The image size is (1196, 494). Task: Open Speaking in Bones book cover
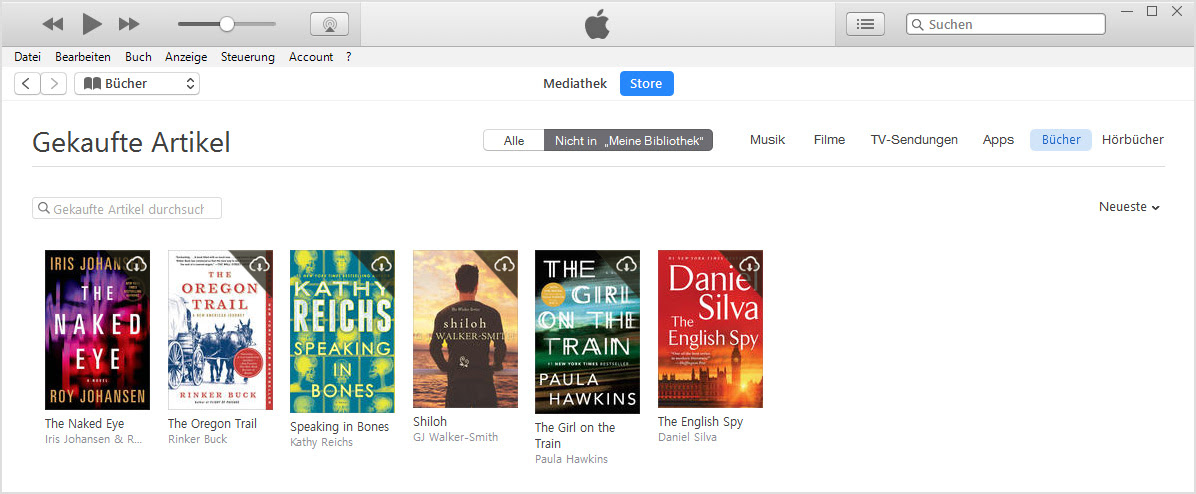click(x=342, y=332)
